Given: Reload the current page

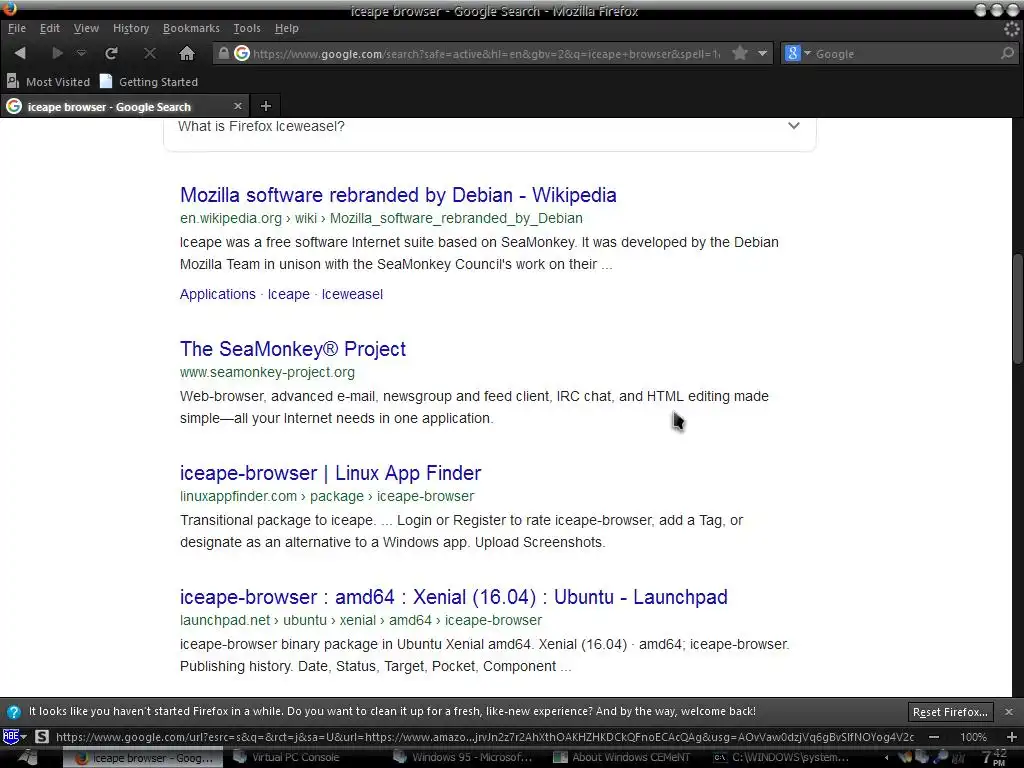Looking at the screenshot, I should coord(112,54).
